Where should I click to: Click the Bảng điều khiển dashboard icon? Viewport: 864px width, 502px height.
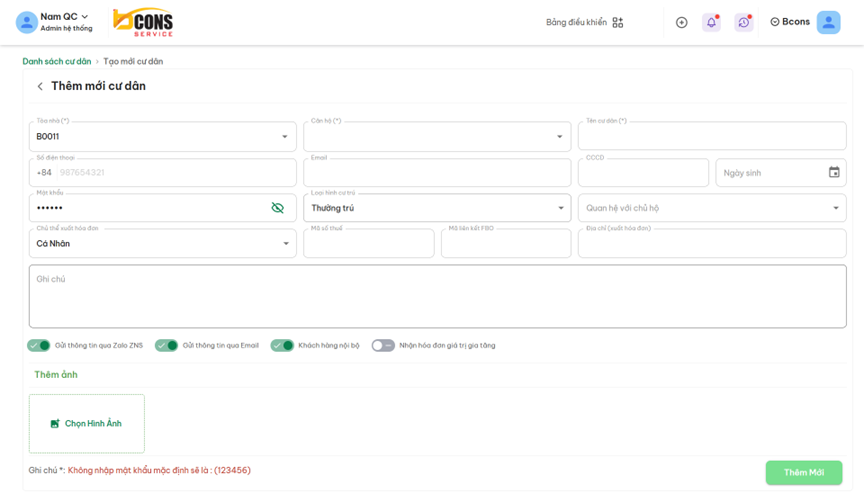617,22
